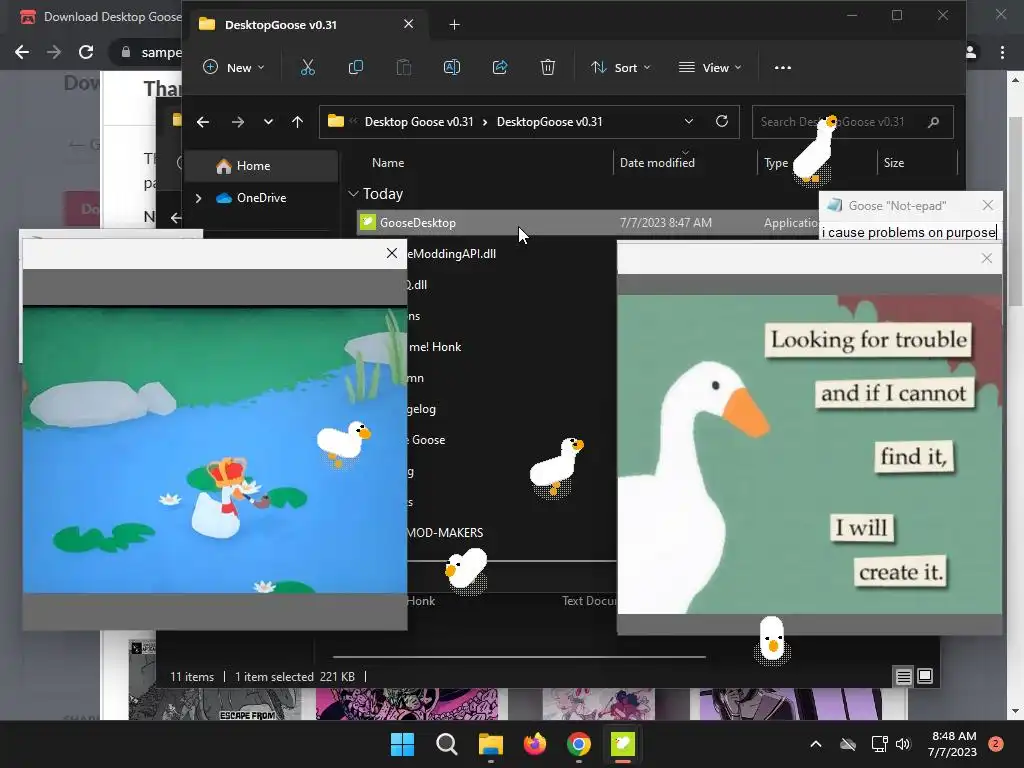Add a new Explorer tab
This screenshot has width=1024, height=768.
pyautogui.click(x=455, y=25)
